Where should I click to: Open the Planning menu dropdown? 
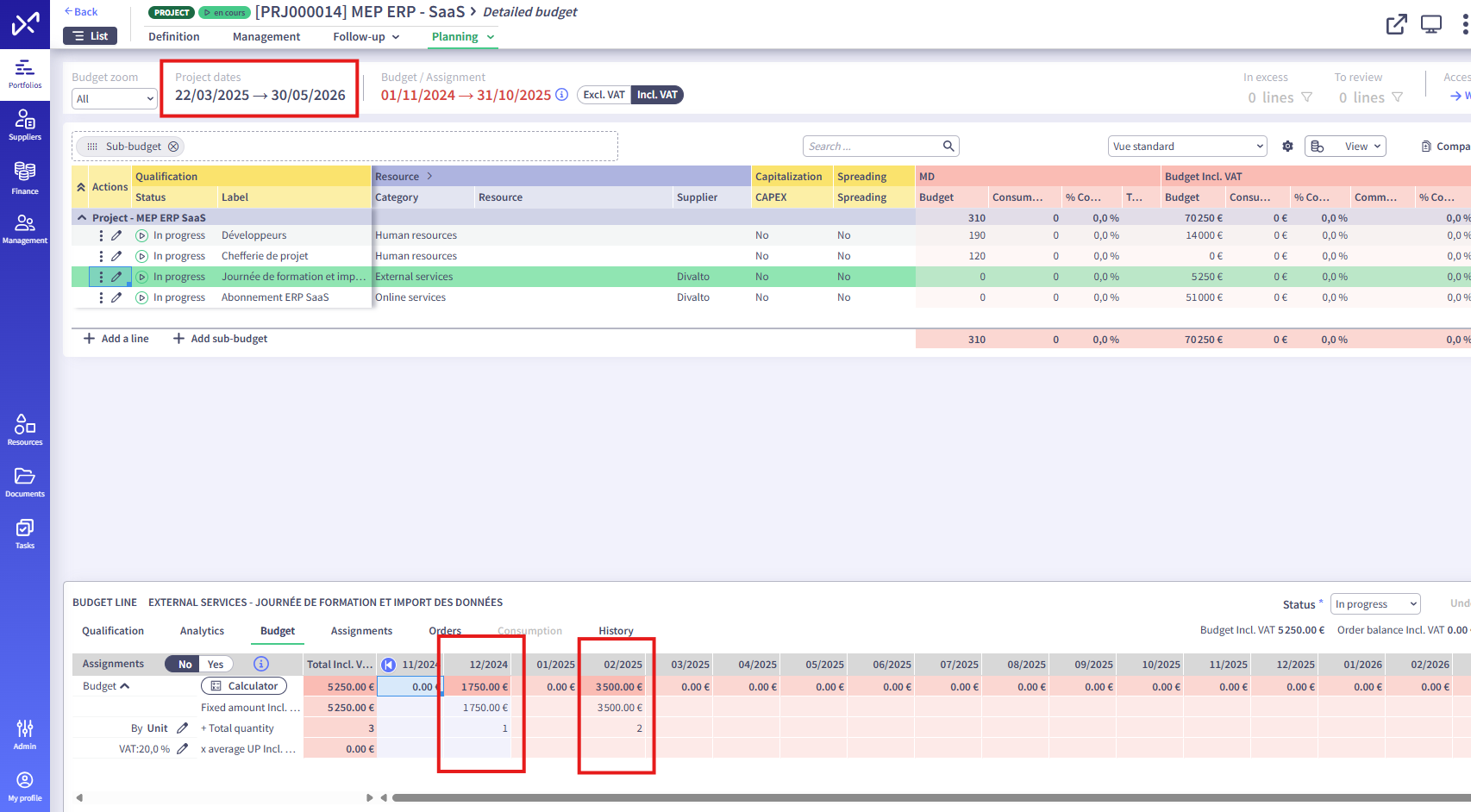pyautogui.click(x=463, y=36)
